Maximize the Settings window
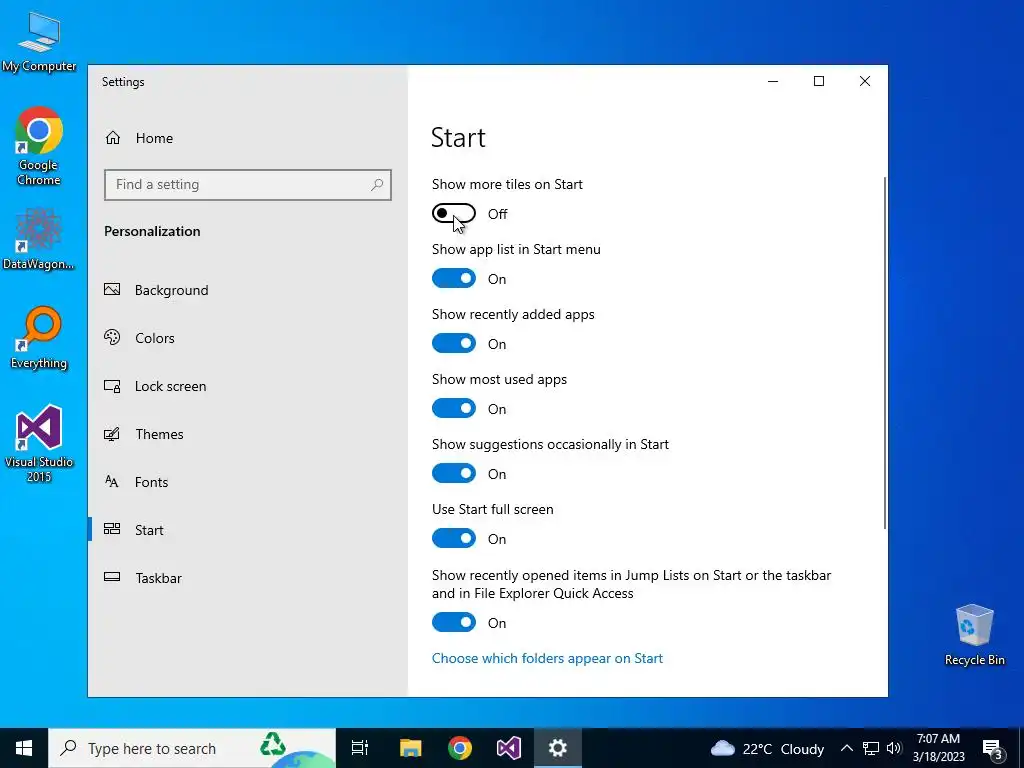 tap(819, 81)
